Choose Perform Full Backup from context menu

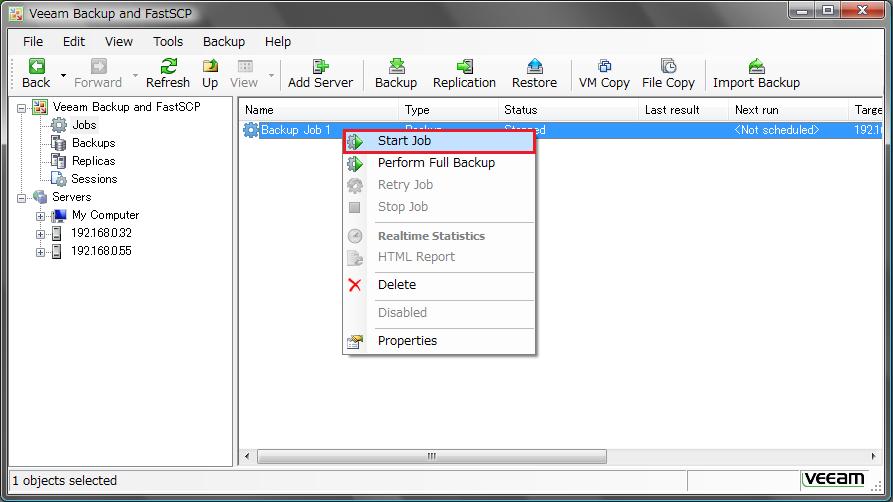pos(439,163)
